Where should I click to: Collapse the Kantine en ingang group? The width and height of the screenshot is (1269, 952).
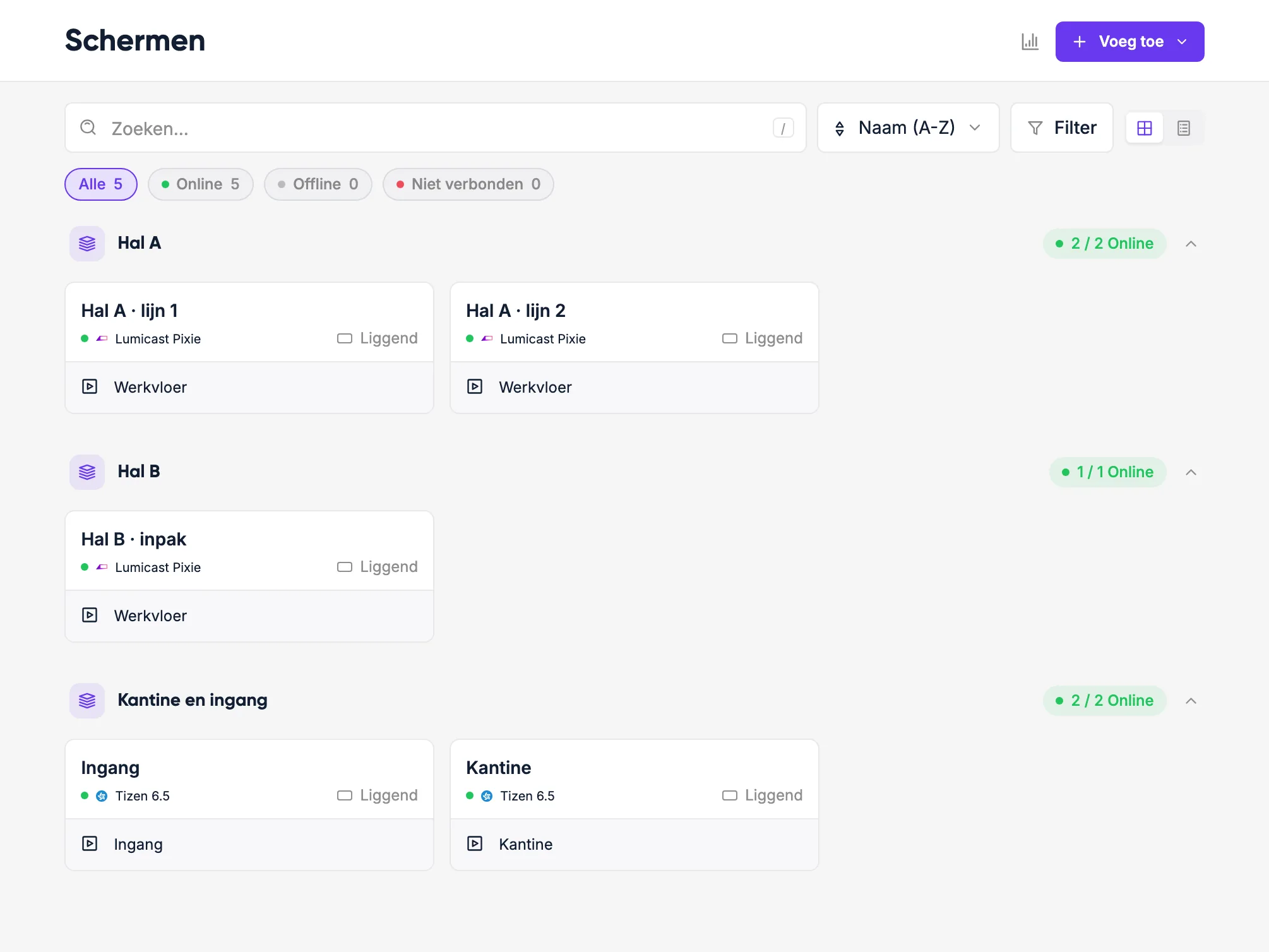[x=1191, y=701]
